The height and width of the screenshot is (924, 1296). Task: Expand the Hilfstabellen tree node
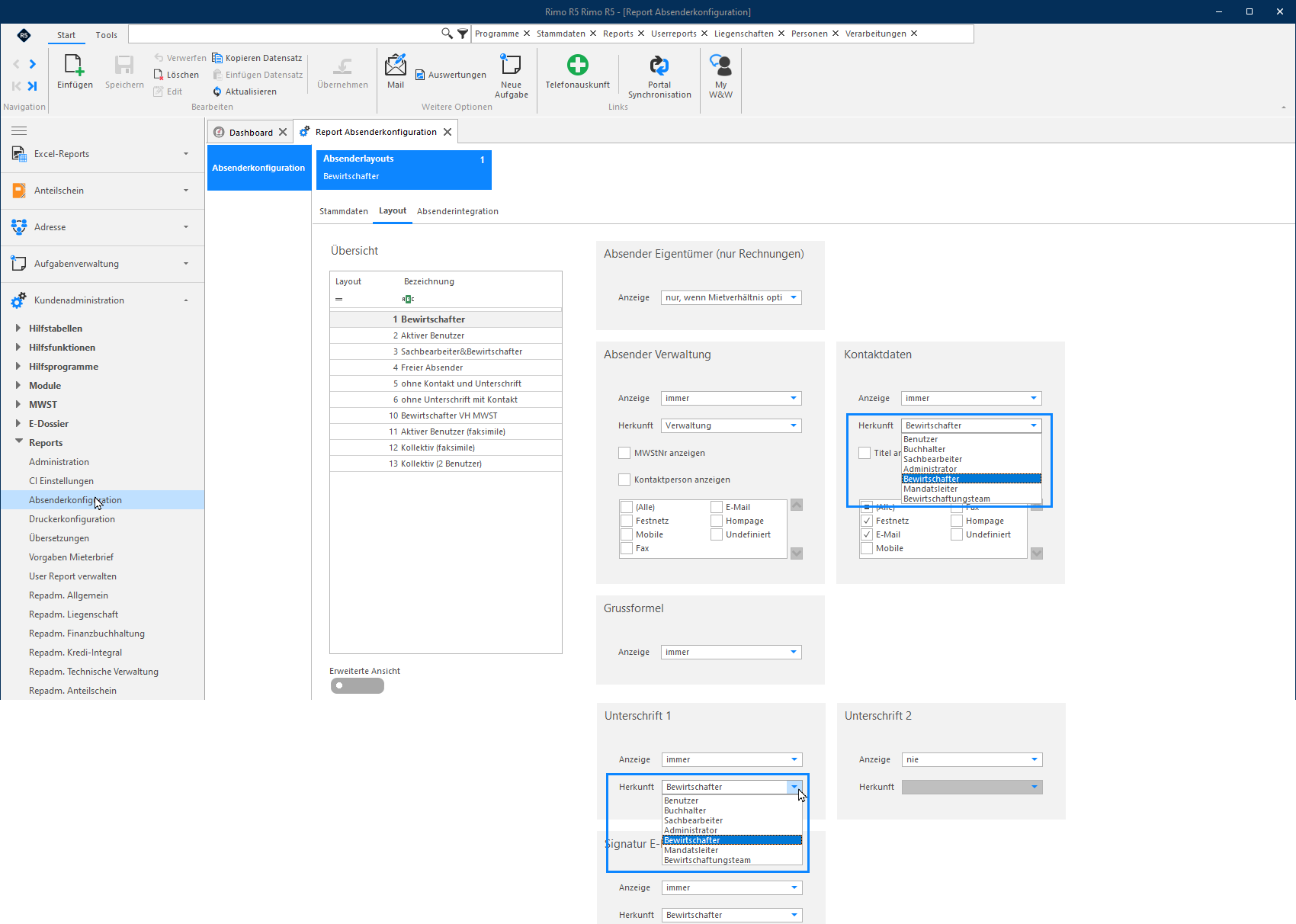tap(18, 328)
